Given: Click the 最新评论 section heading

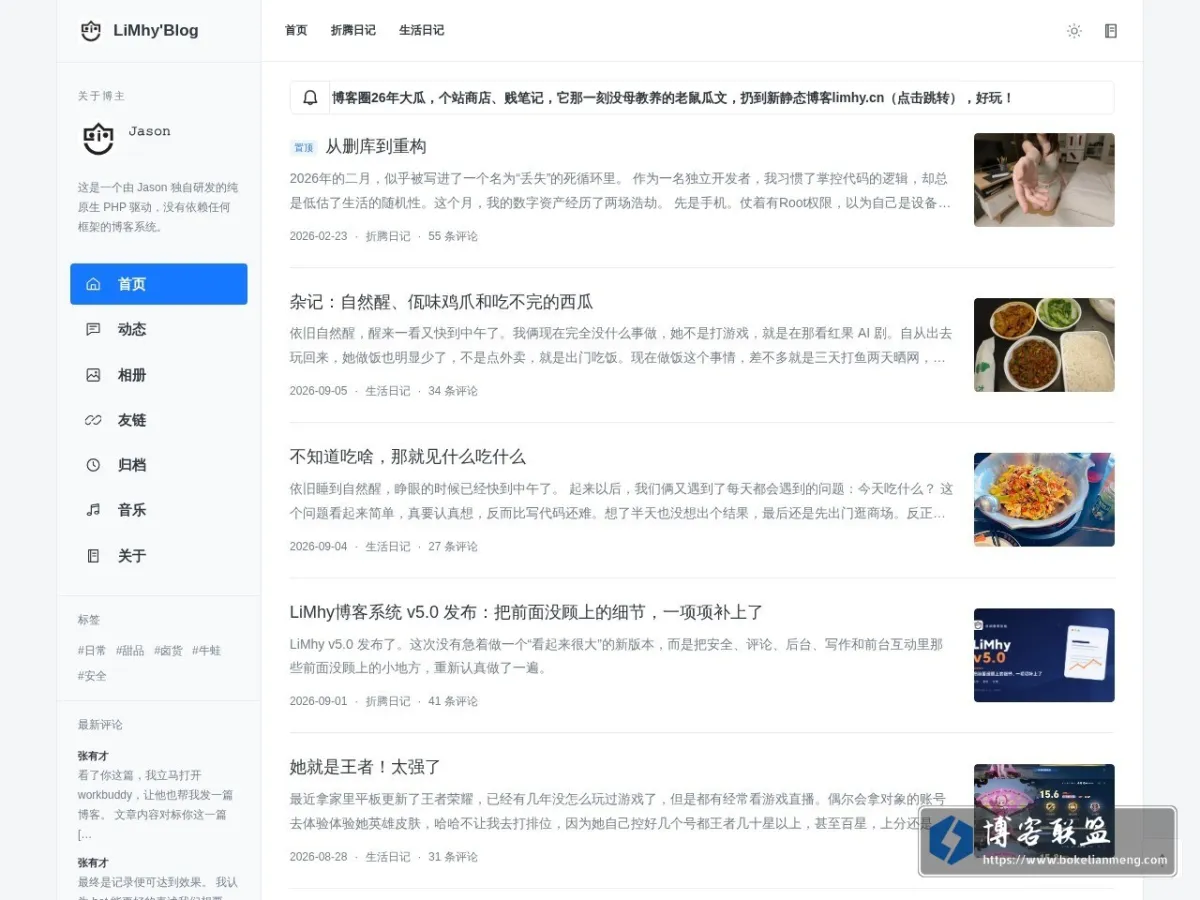Looking at the screenshot, I should (x=100, y=725).
